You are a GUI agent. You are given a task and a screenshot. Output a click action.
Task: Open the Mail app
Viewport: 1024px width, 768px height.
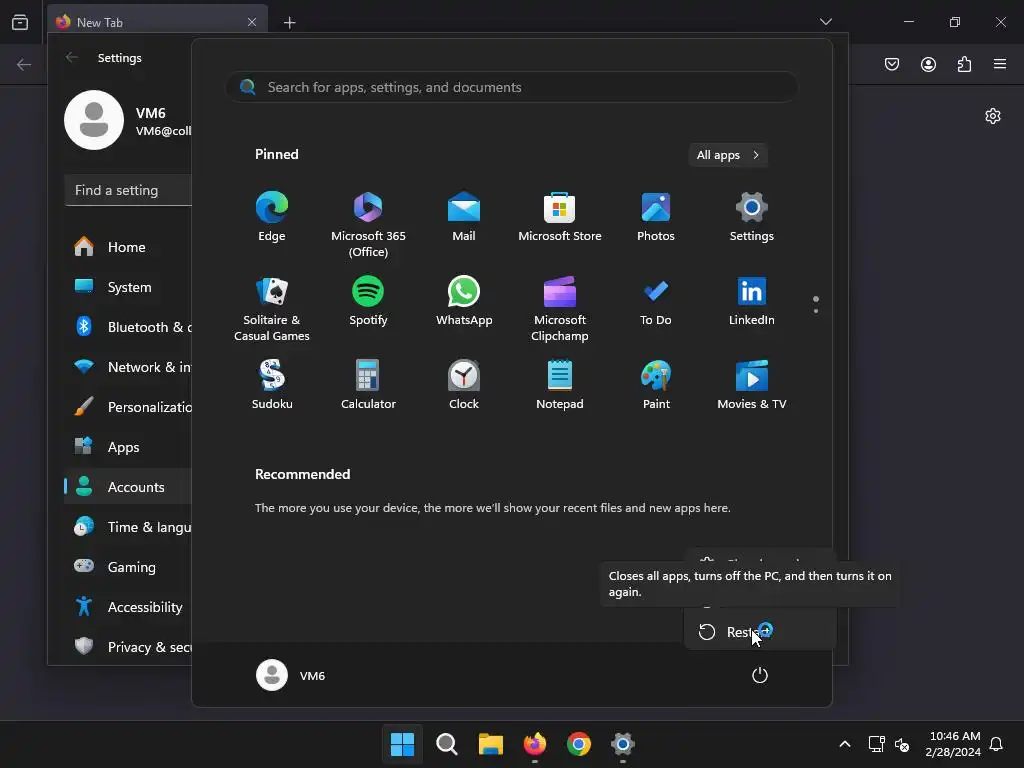pos(464,217)
